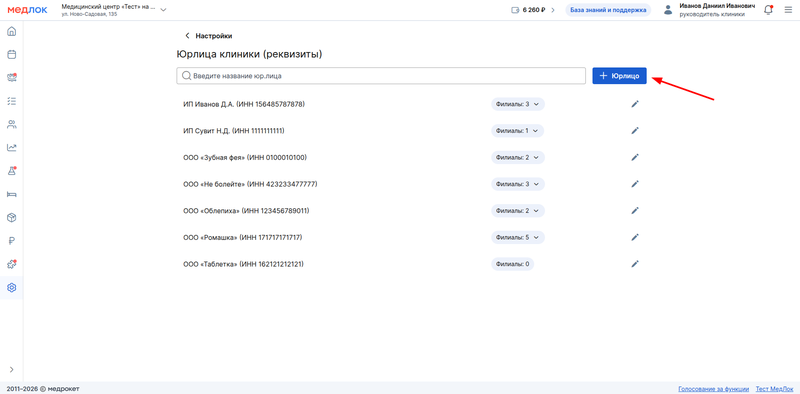Edit ООО «Не болейте» with pencil icon
Image resolution: width=800 pixels, height=394 pixels.
635,184
